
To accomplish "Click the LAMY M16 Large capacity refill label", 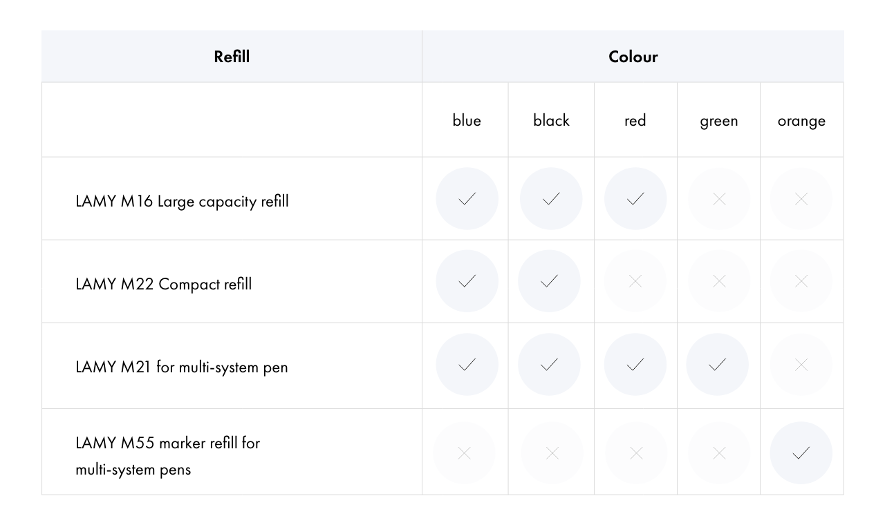I will tap(182, 202).
